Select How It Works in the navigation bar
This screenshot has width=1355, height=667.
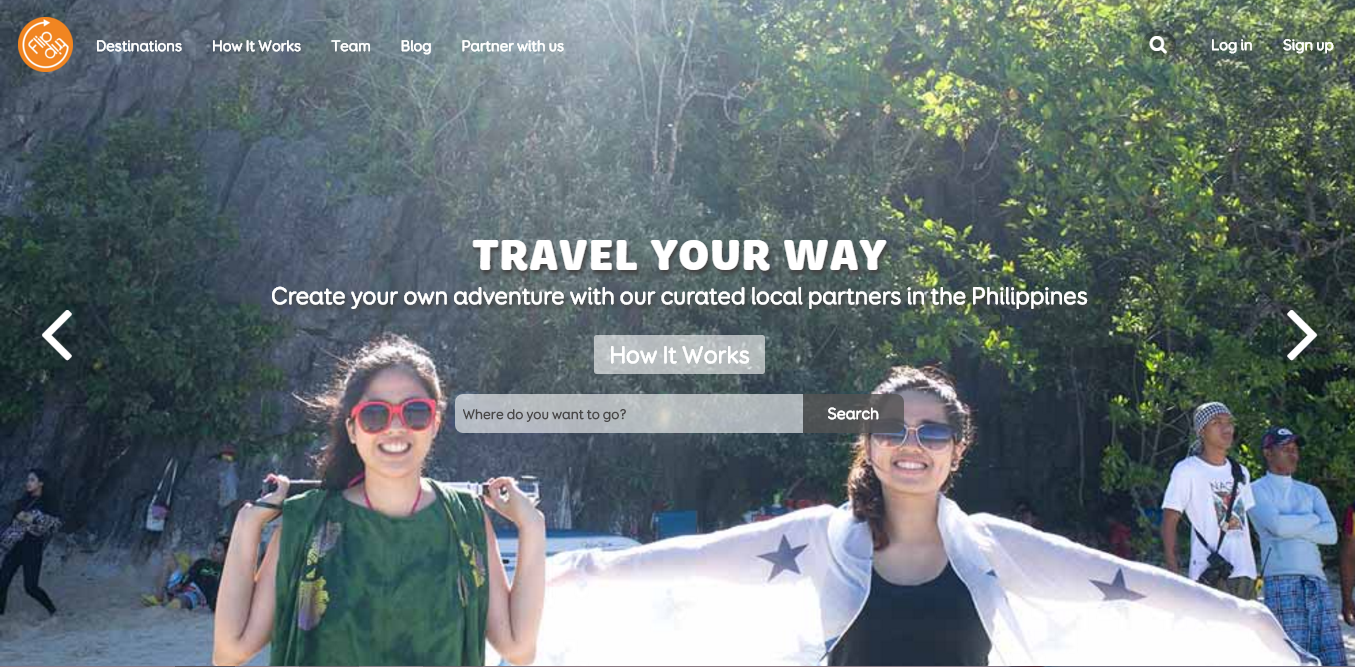pos(256,46)
